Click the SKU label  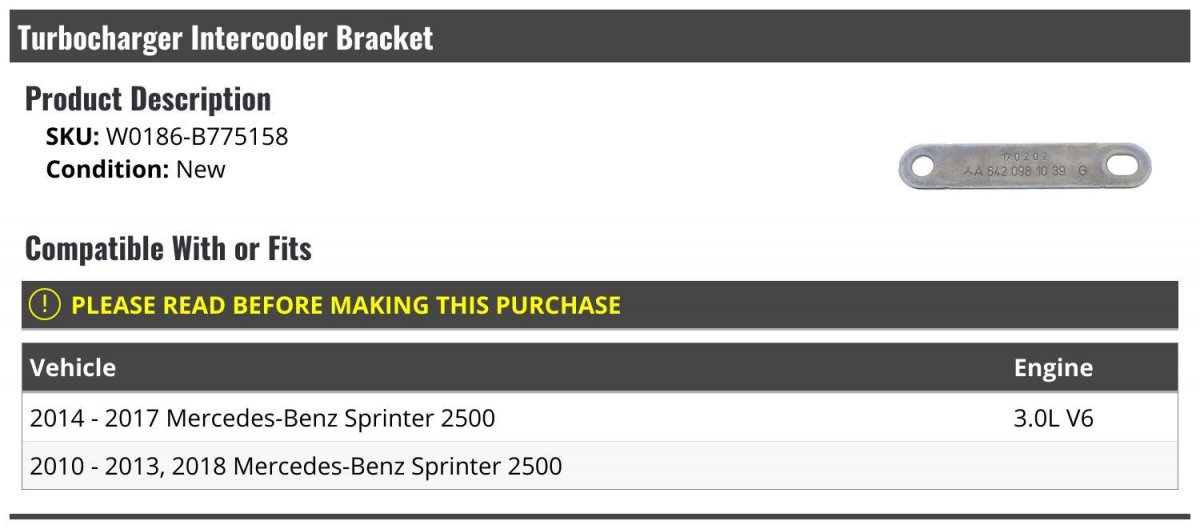click(73, 137)
